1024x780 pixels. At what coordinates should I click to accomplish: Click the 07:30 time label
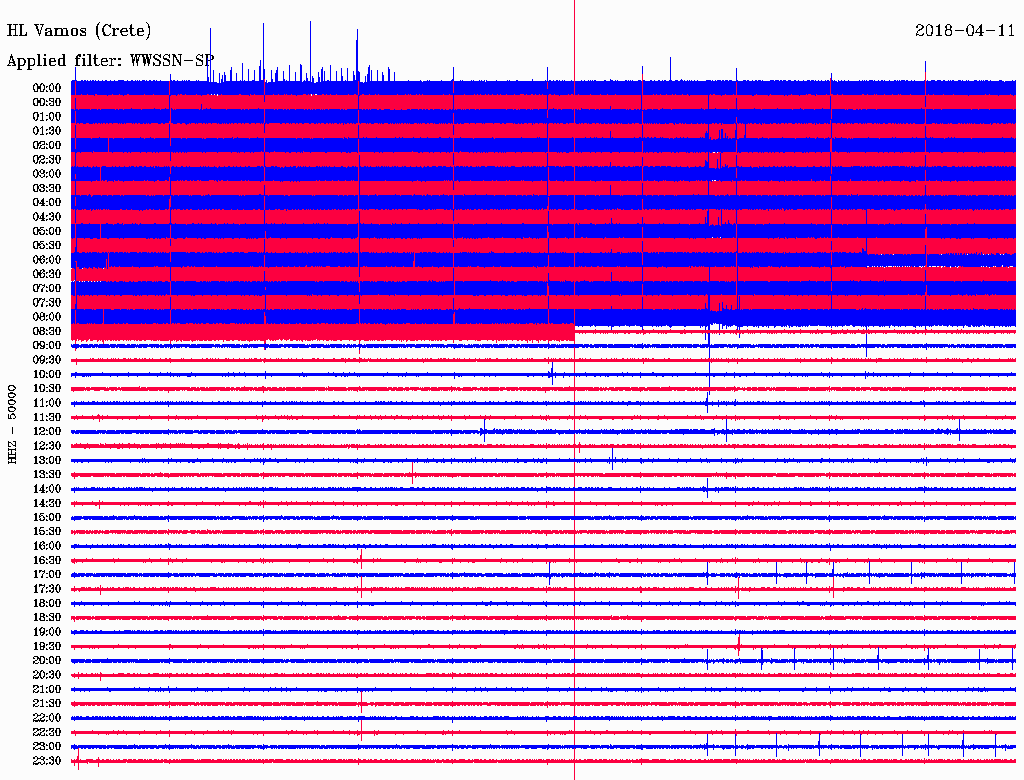click(47, 302)
